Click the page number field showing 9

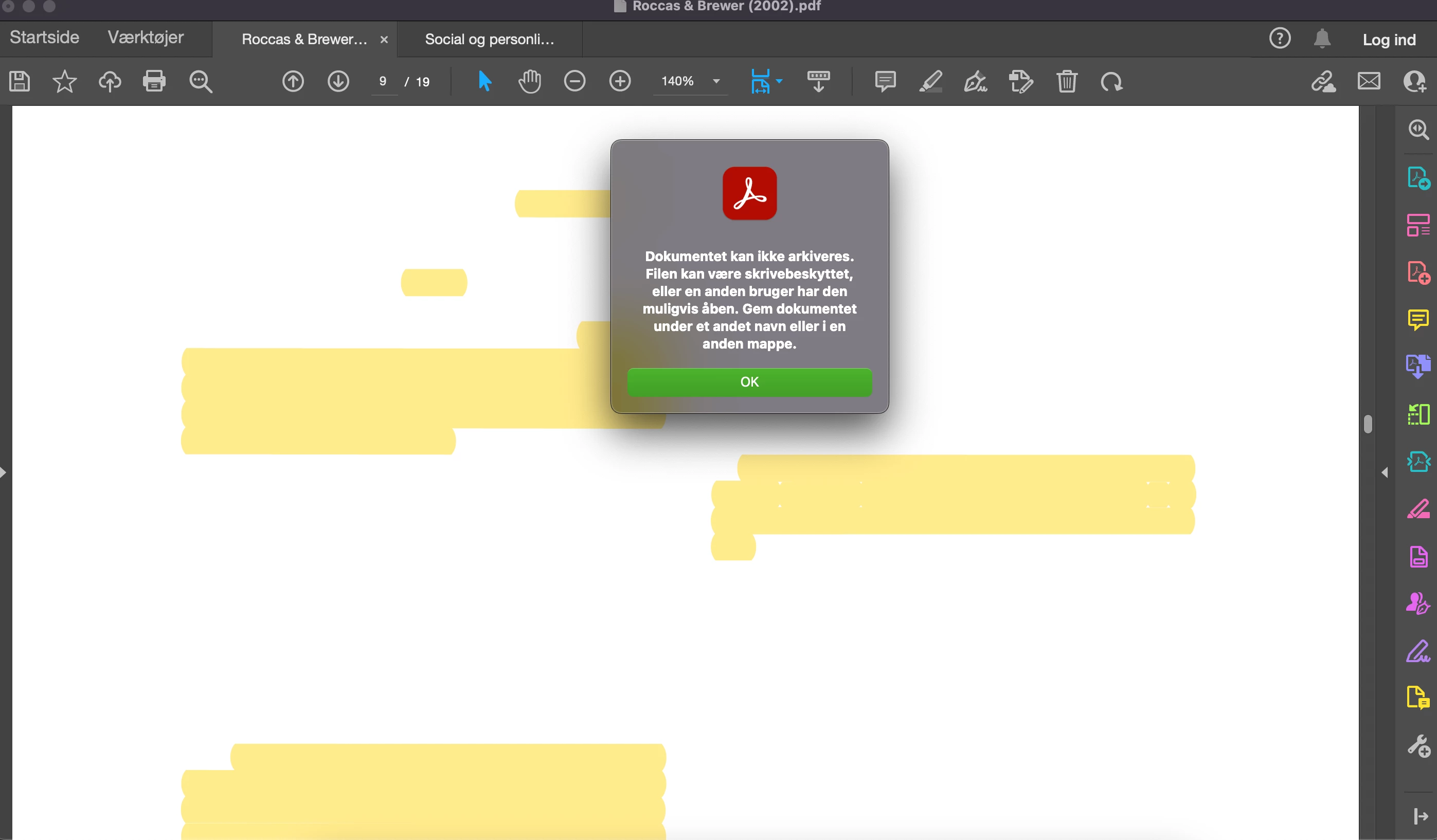tap(383, 82)
